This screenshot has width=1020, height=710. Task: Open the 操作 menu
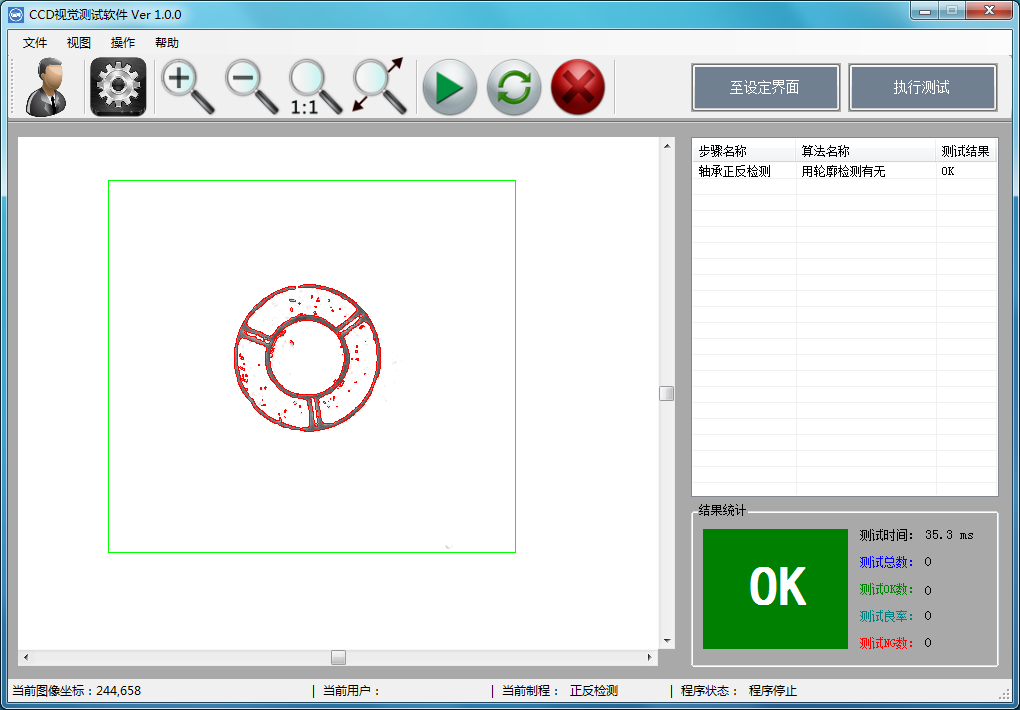tap(123, 43)
